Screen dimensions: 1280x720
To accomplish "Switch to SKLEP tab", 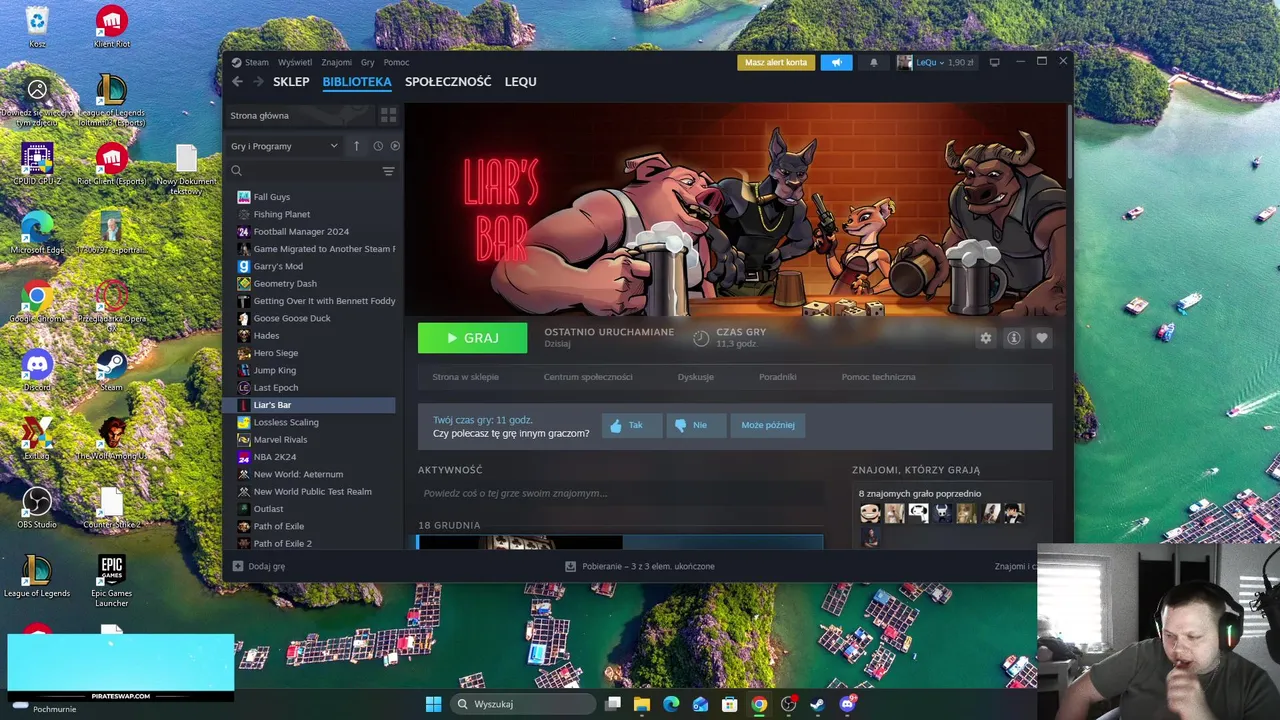I will 291,82.
